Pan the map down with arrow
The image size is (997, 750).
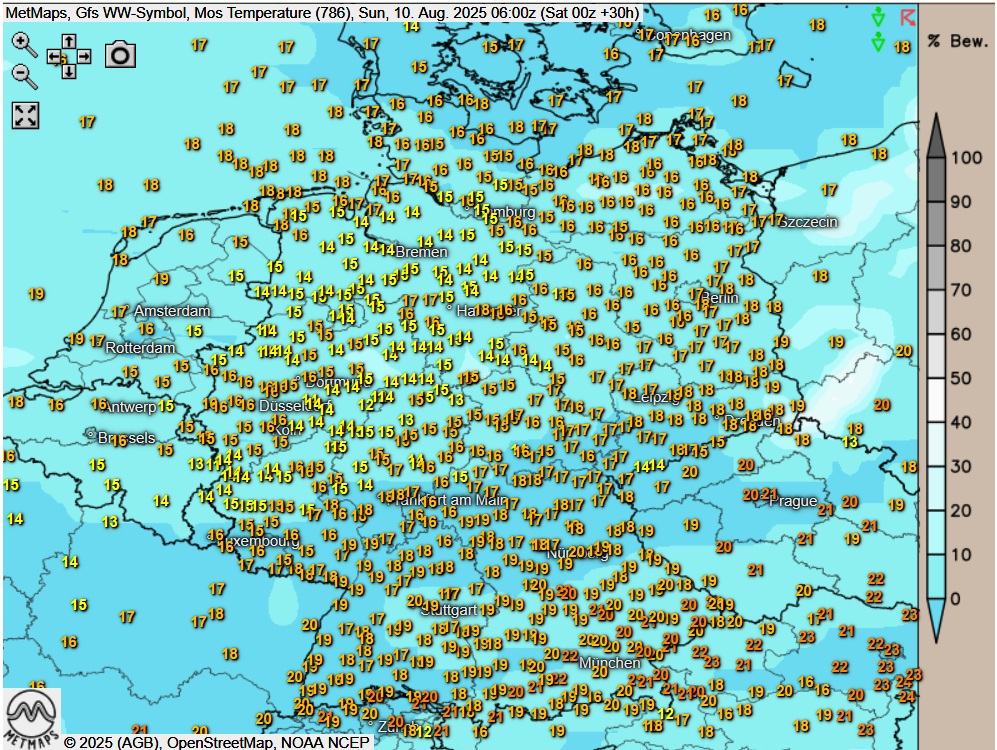tap(69, 71)
